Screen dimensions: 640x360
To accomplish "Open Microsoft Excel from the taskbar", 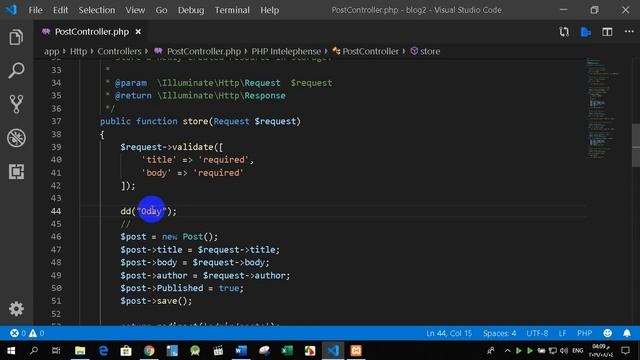I will [287, 351].
